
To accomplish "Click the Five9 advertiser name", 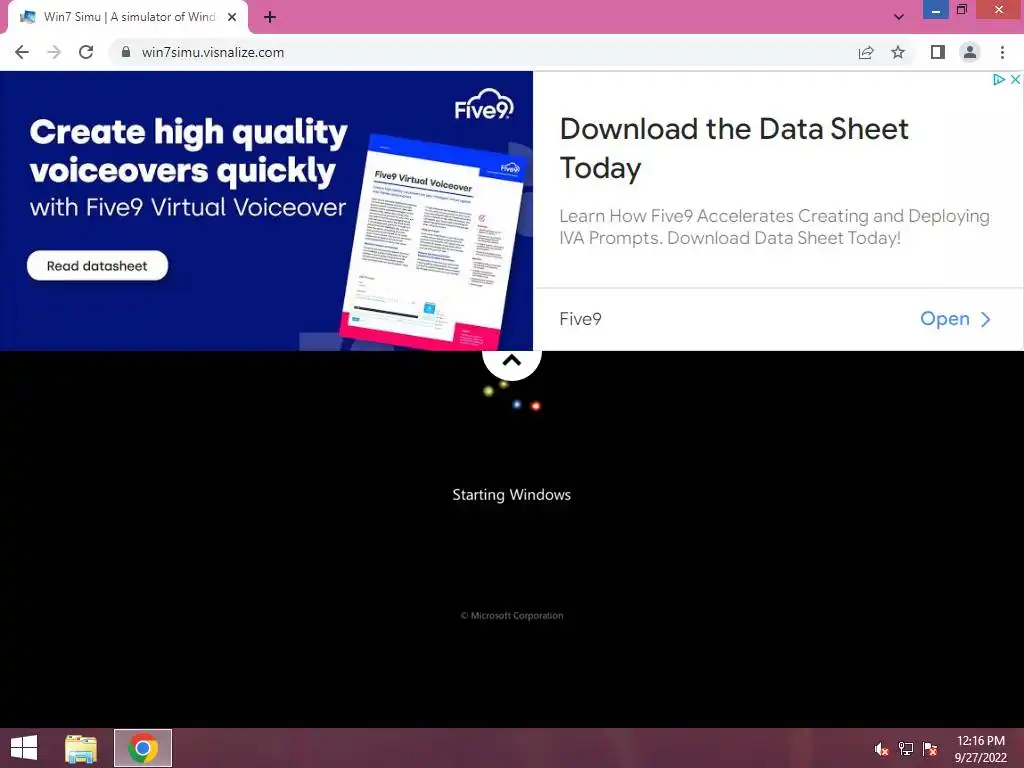I will (581, 319).
